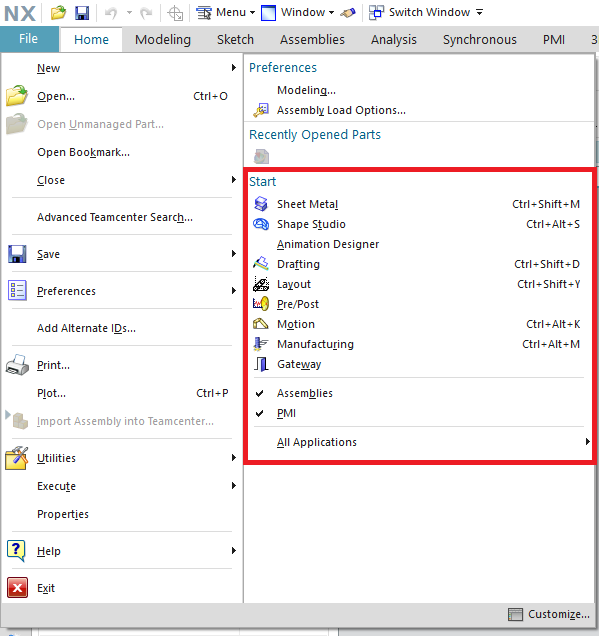Click the touch mode crosshair icon in toolbar
Screen dimensions: 599x636
[x=175, y=13]
